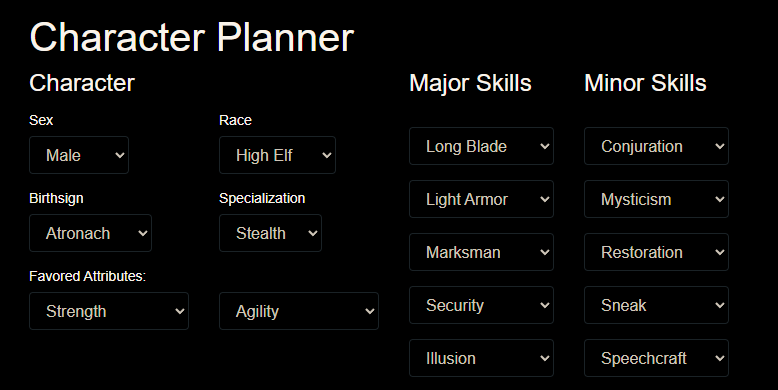Open the Race dropdown showing High Elf
Viewport: 778px width, 390px height.
[277, 155]
